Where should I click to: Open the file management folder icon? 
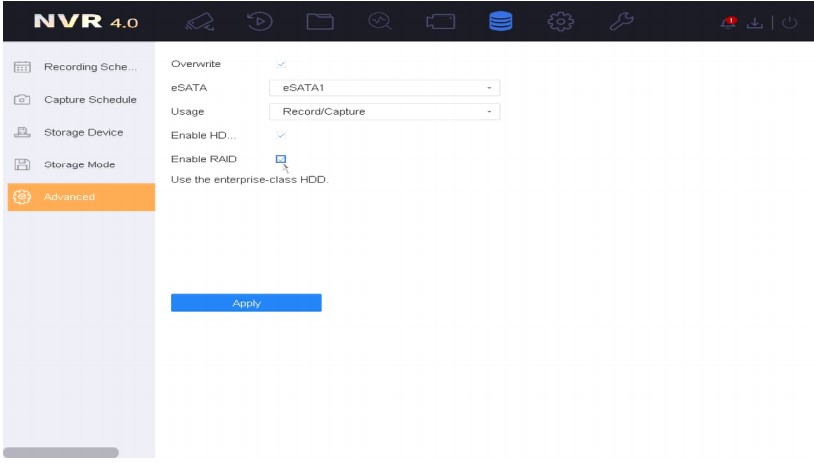[318, 21]
